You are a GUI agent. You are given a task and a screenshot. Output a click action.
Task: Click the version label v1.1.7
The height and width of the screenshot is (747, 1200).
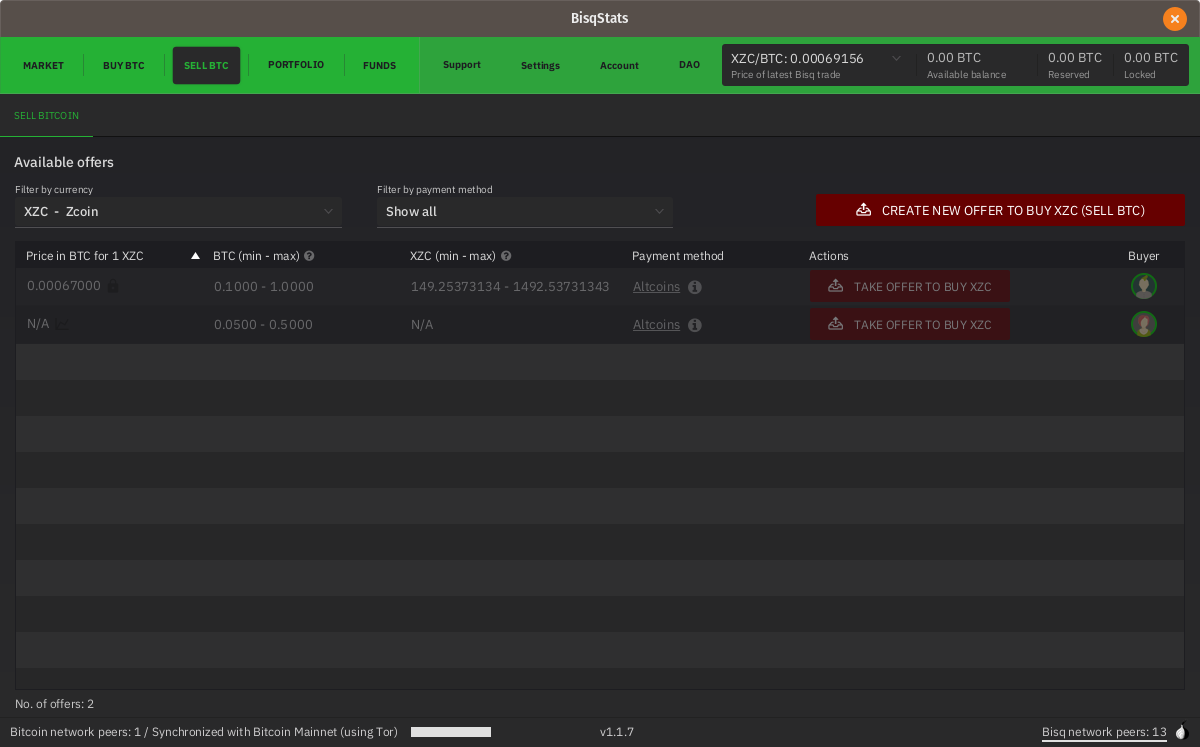coord(617,732)
